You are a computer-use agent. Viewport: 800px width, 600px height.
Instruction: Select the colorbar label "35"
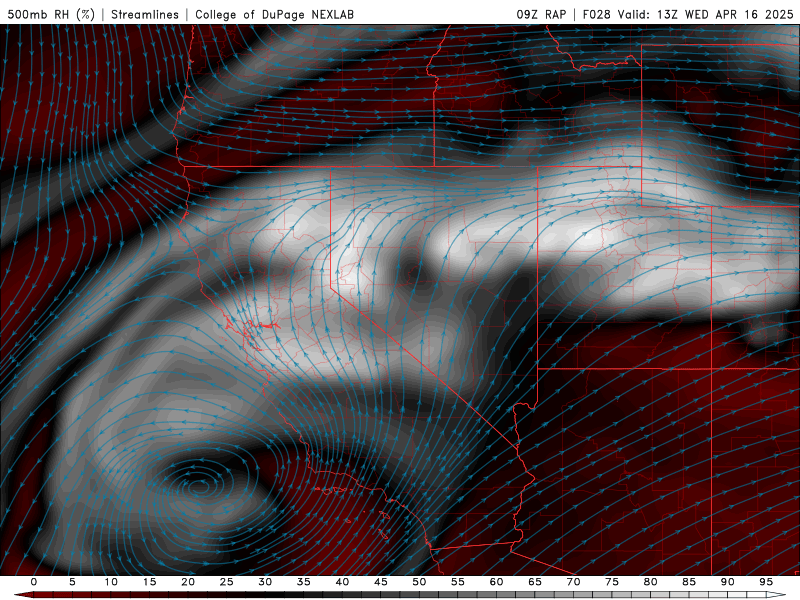[x=304, y=582]
